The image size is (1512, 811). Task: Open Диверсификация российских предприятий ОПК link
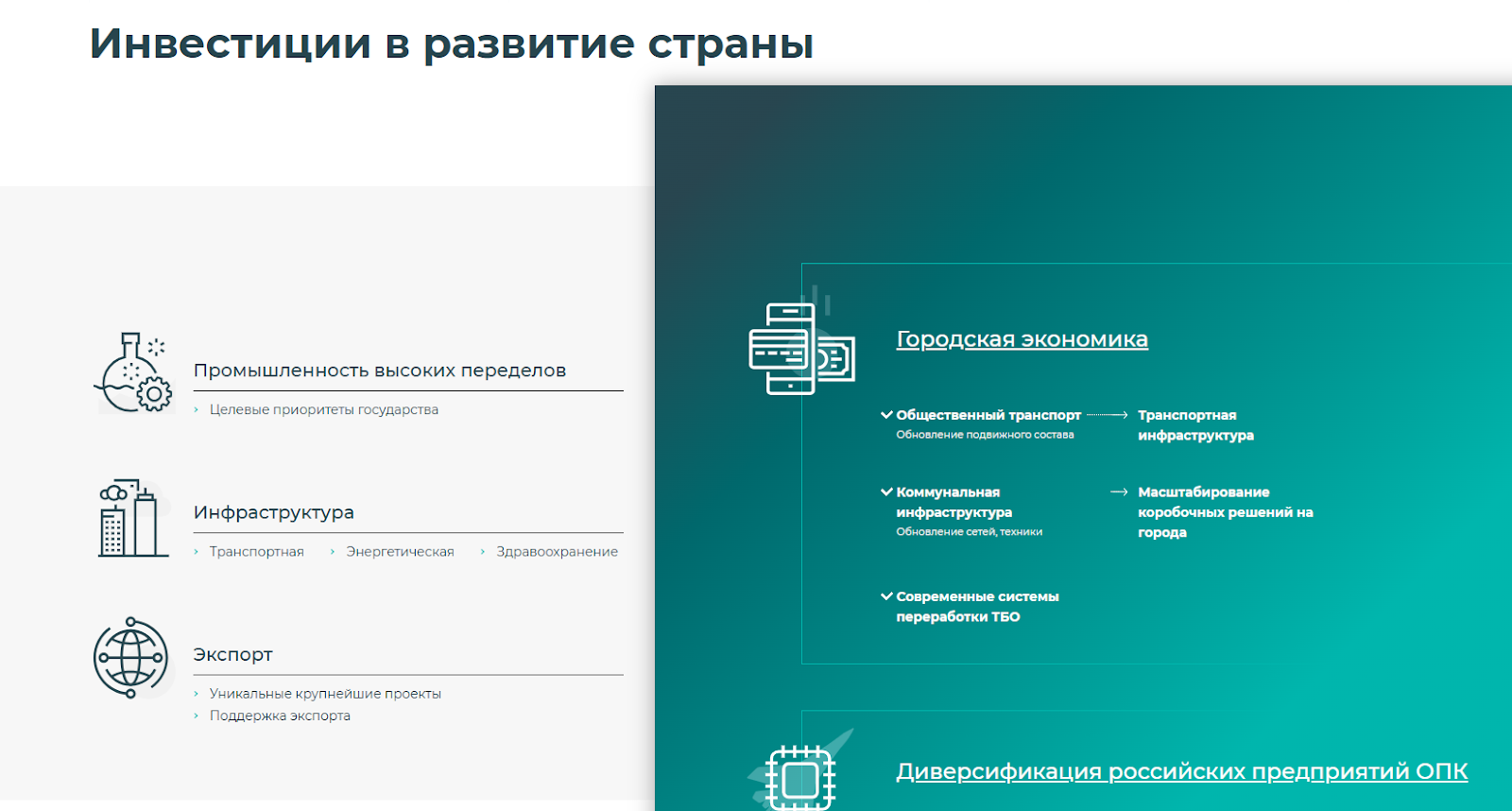point(1181,771)
